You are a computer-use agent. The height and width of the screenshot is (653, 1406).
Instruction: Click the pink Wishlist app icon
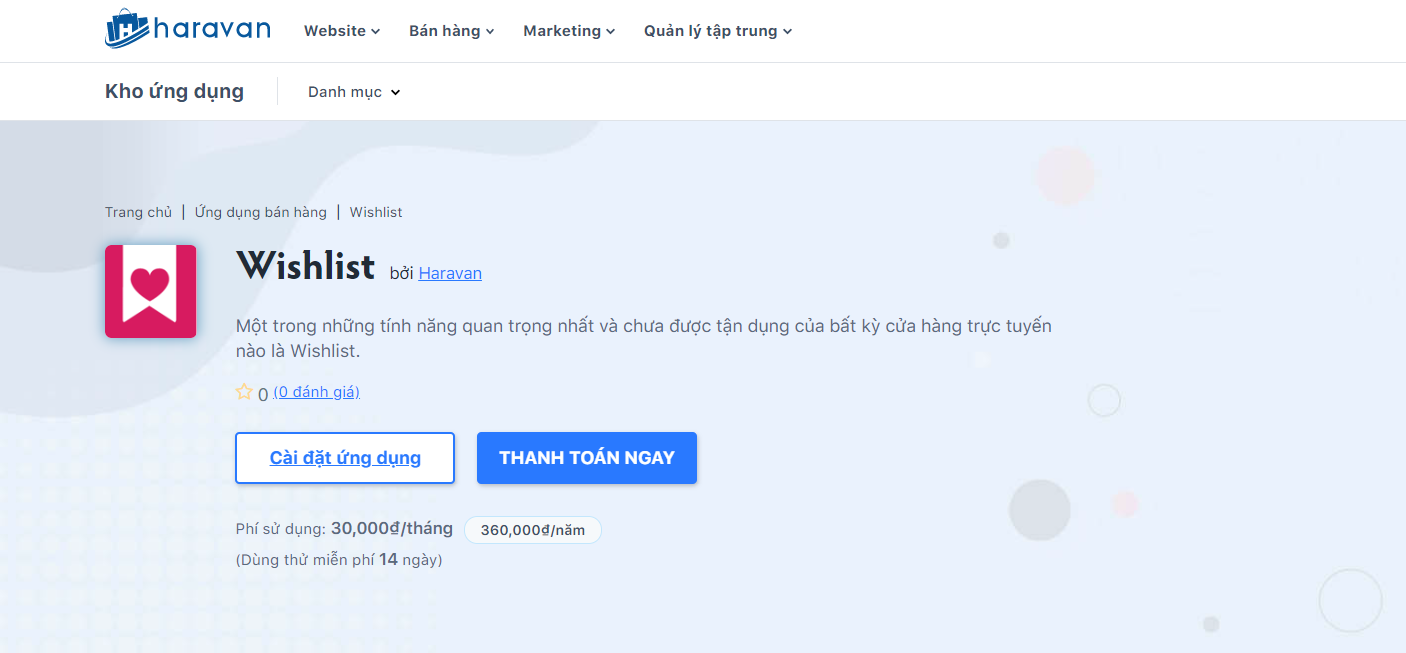[150, 291]
